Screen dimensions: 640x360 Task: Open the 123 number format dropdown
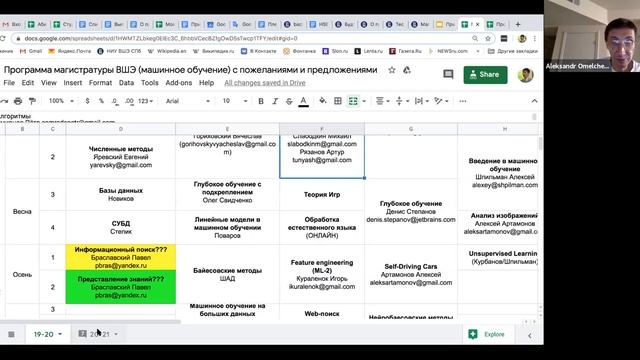(x=145, y=101)
